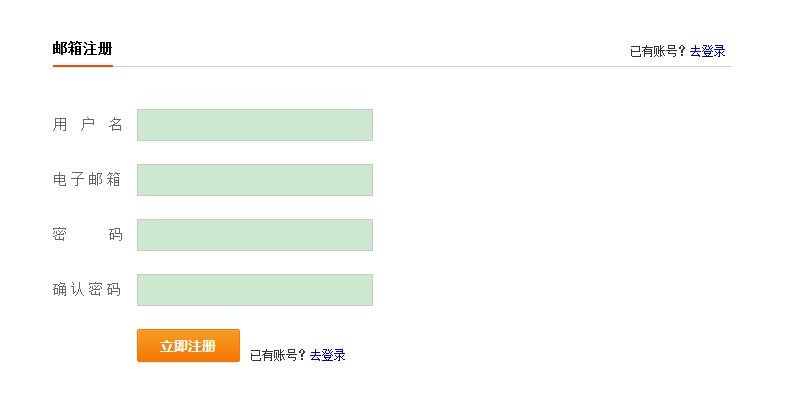Viewport: 796px width, 418px height.
Task: Follow the 去登录 link beside the register button
Action: (x=327, y=355)
